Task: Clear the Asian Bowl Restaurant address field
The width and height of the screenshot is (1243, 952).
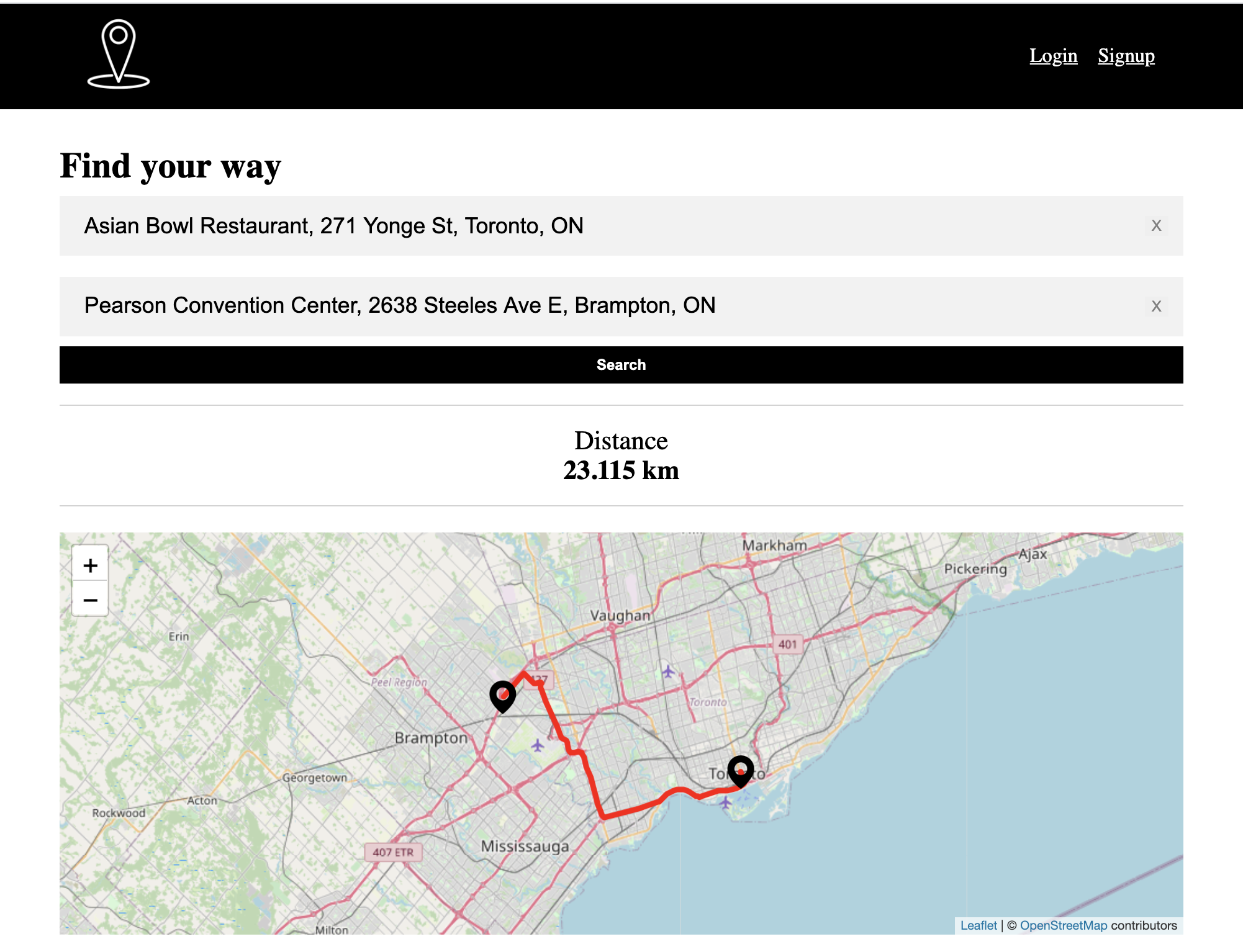Action: tap(1156, 225)
